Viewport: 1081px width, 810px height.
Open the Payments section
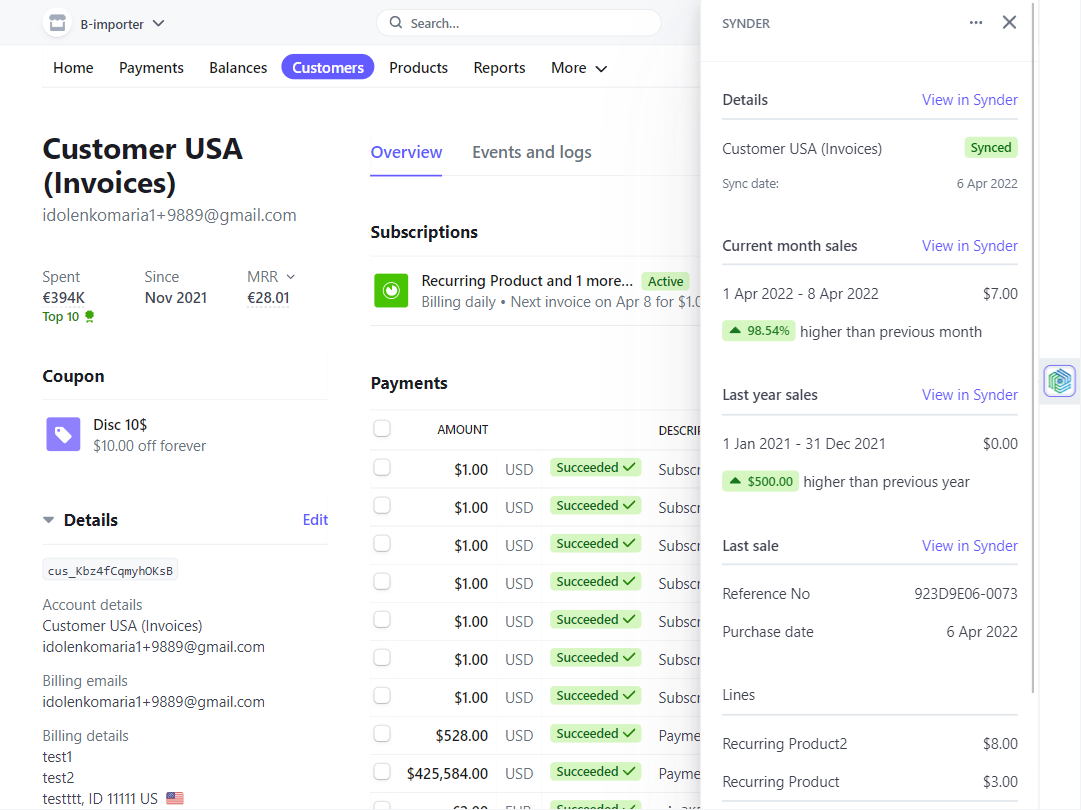[151, 68]
